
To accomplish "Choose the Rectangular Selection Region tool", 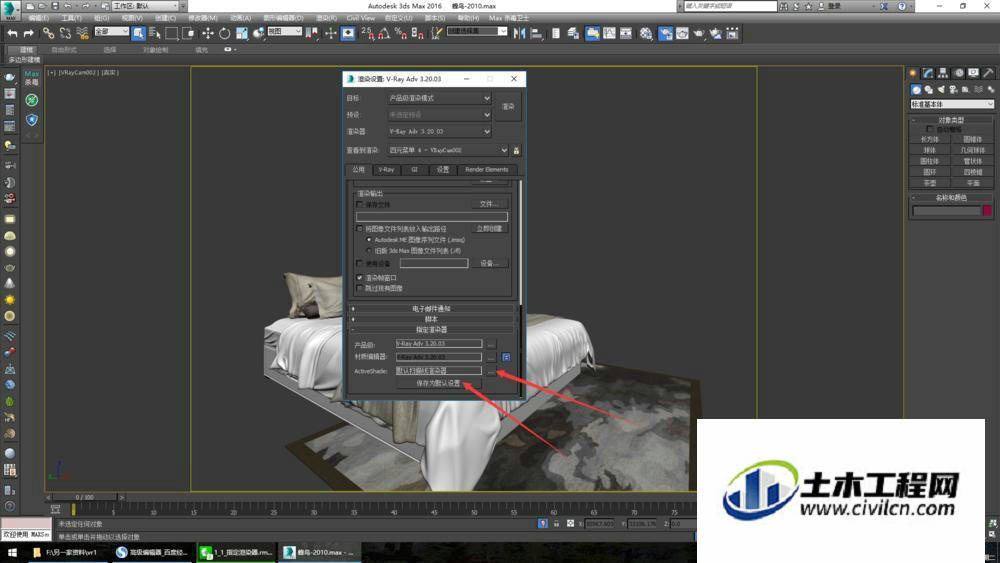I will [x=172, y=33].
